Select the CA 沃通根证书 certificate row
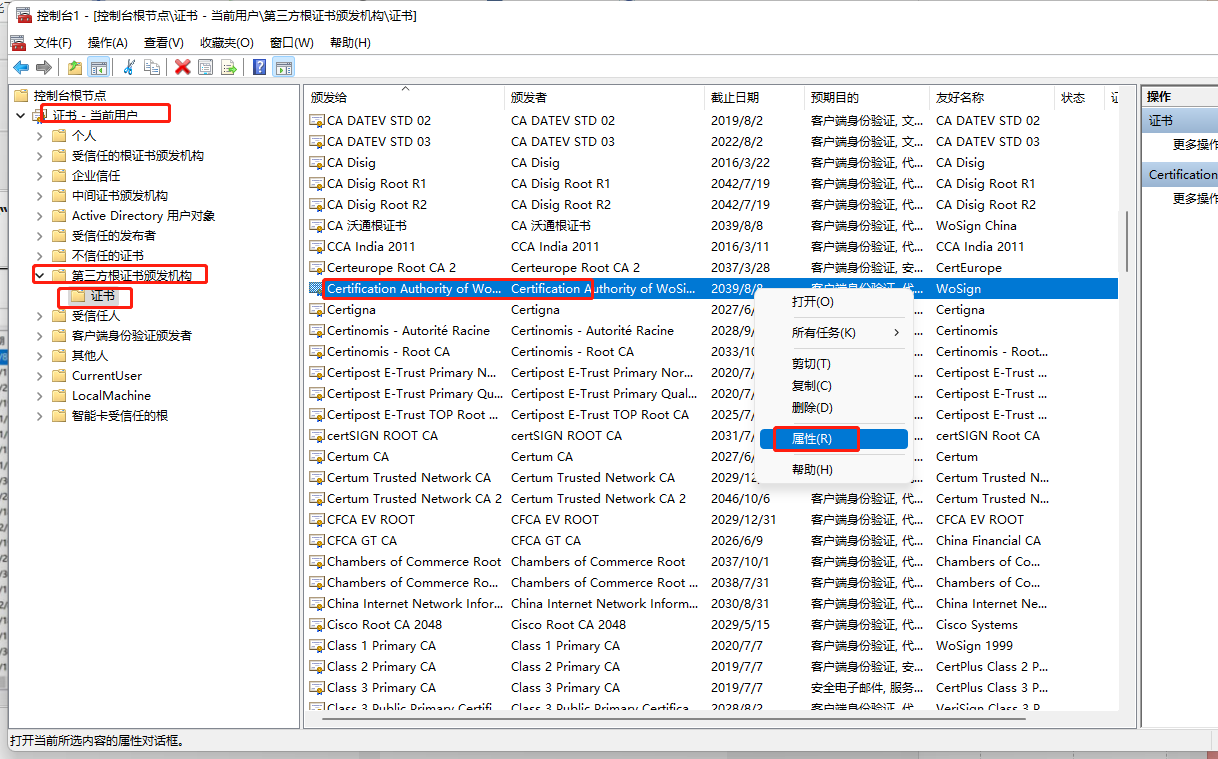The width and height of the screenshot is (1218, 759). click(x=713, y=225)
